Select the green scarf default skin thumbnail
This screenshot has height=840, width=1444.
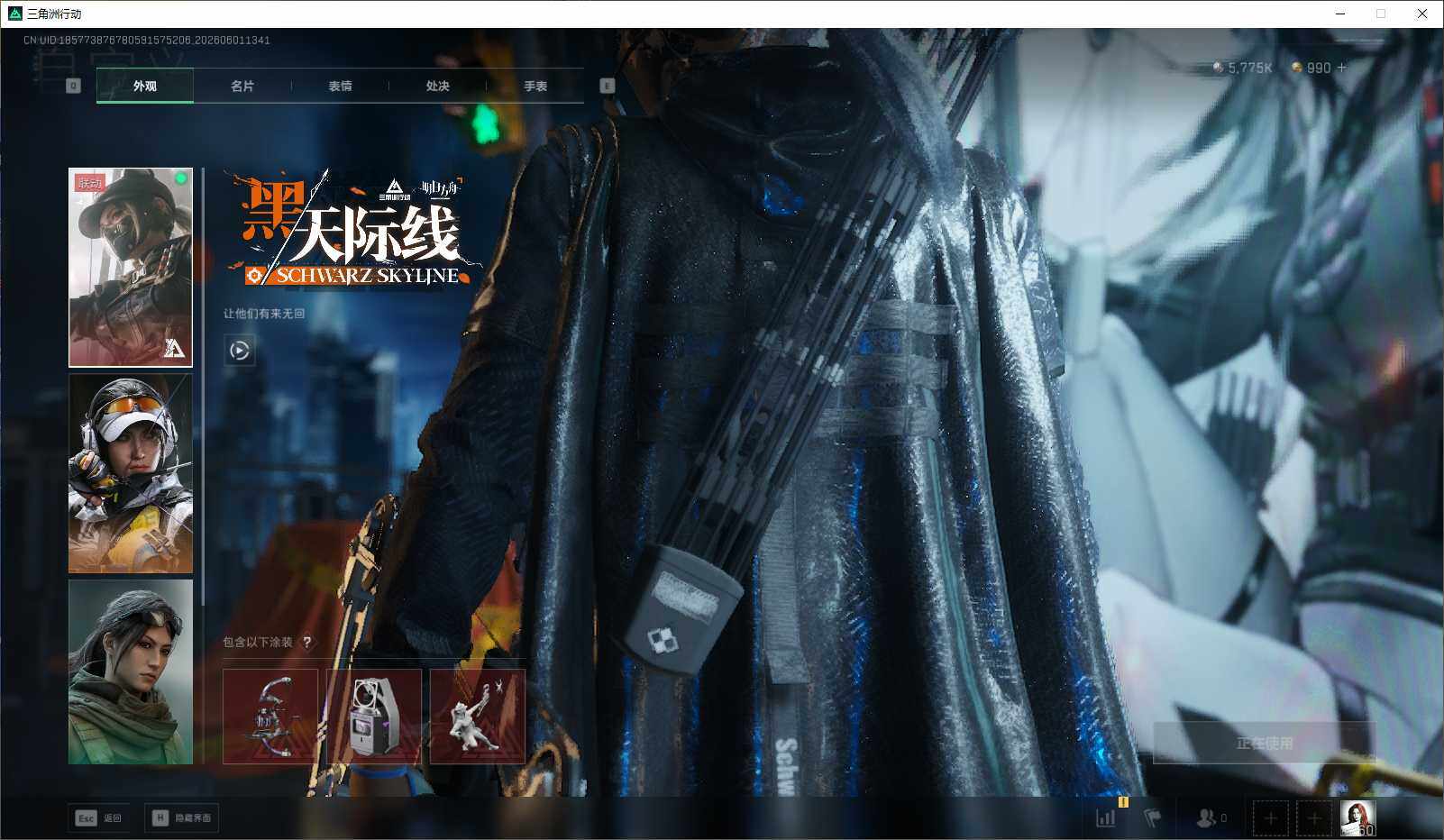tap(131, 671)
